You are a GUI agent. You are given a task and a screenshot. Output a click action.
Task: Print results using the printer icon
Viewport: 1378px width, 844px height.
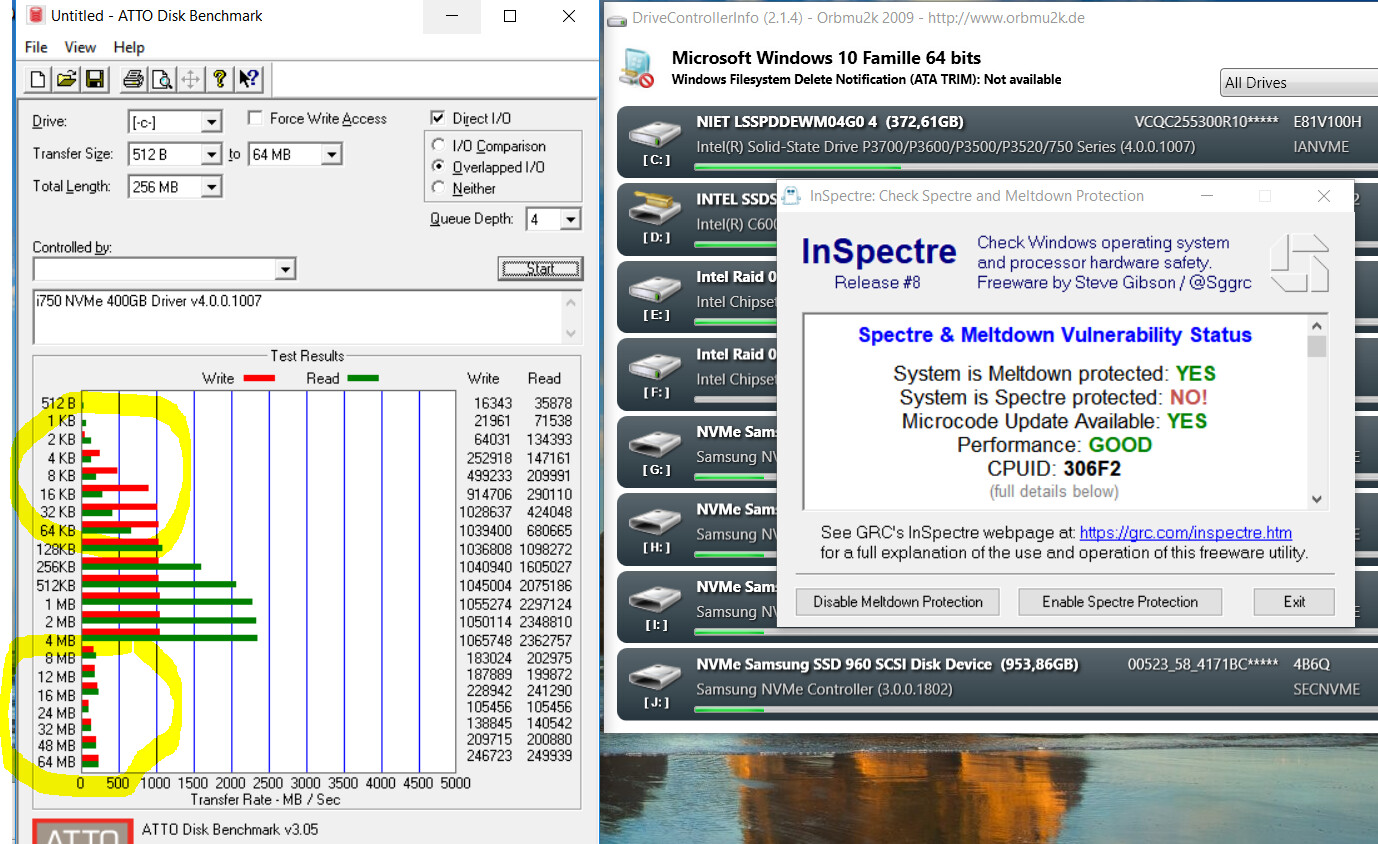click(x=133, y=79)
